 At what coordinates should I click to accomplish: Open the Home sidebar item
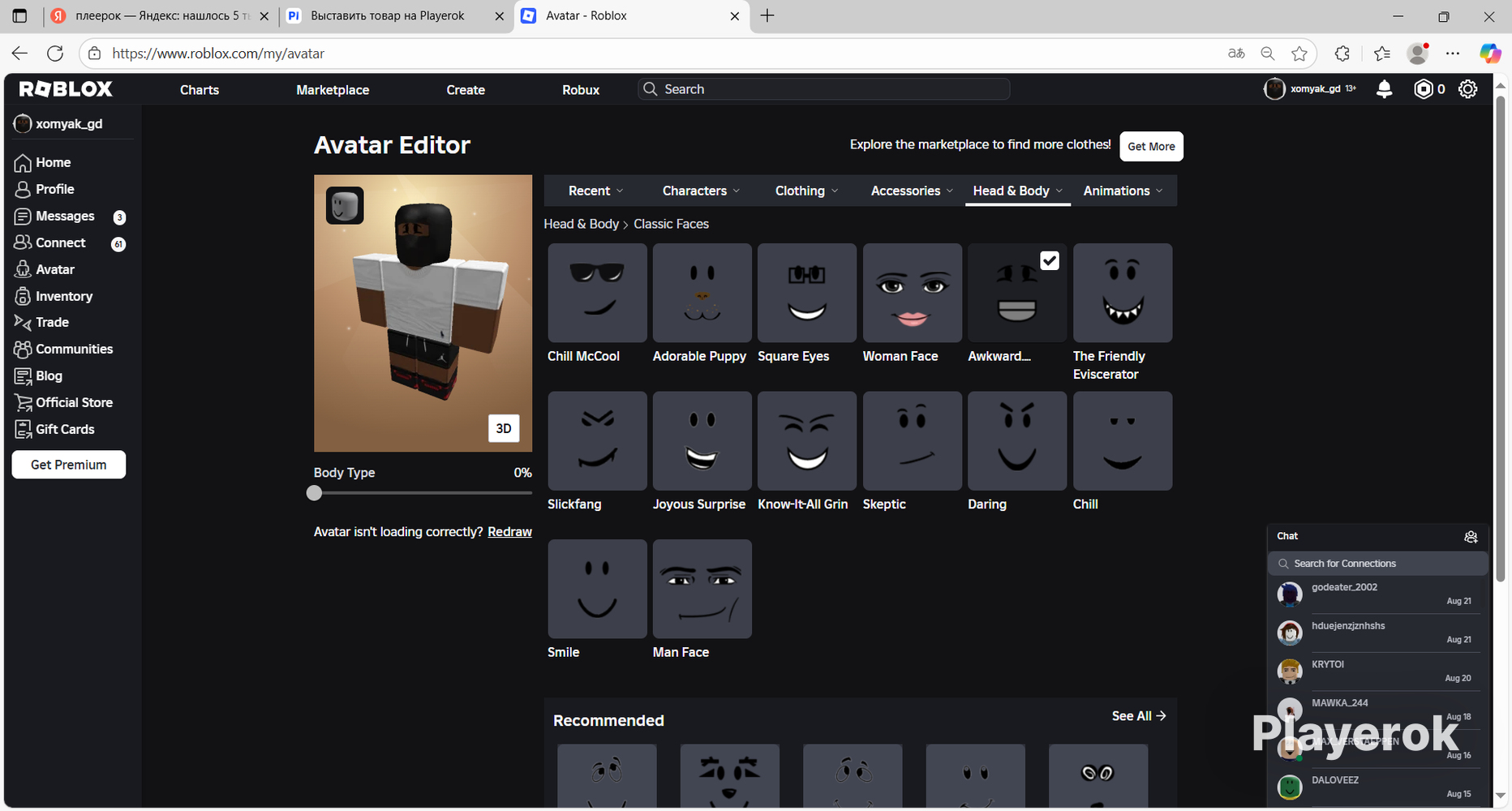pos(42,162)
